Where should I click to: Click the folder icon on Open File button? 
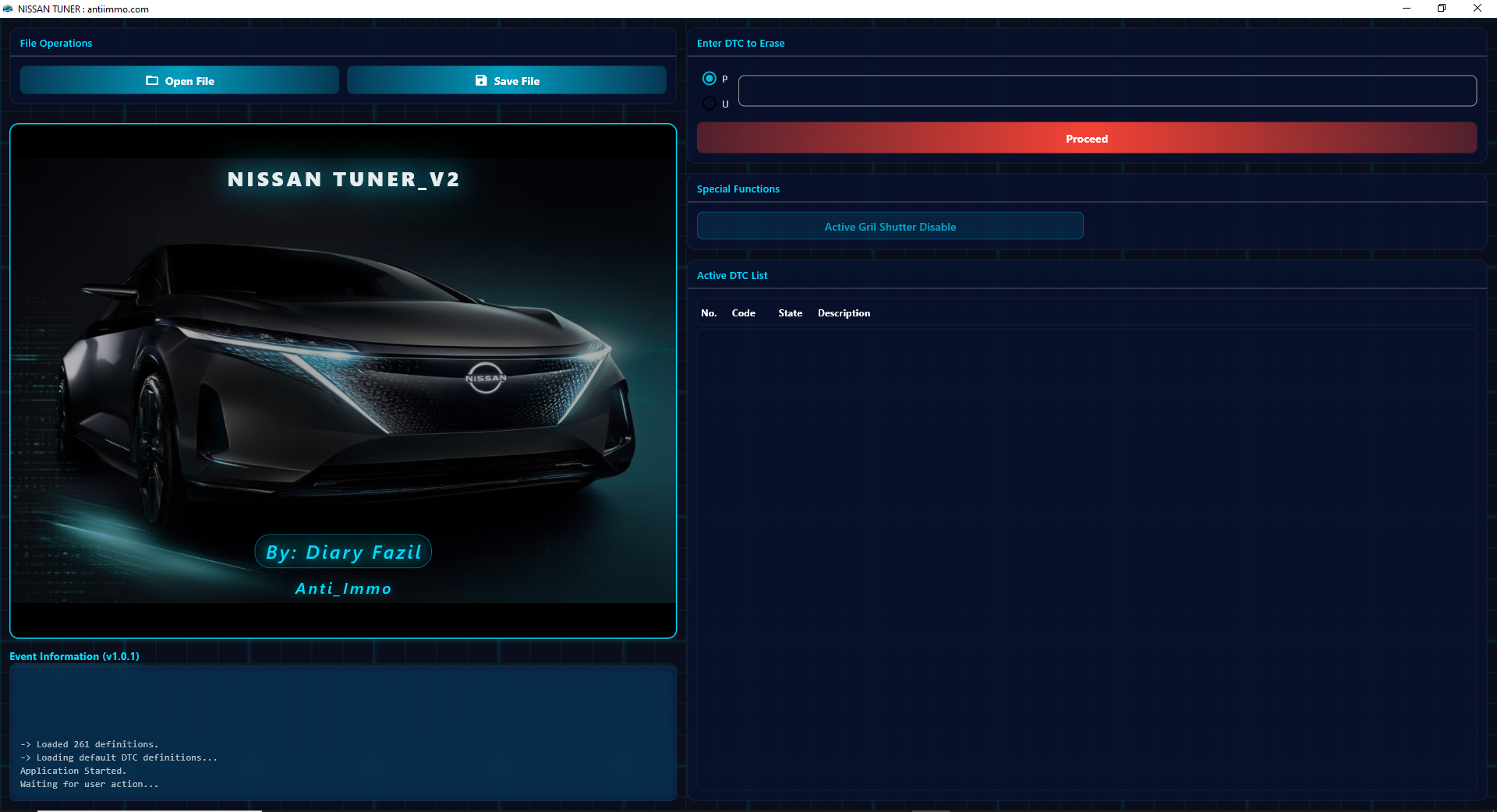(150, 80)
